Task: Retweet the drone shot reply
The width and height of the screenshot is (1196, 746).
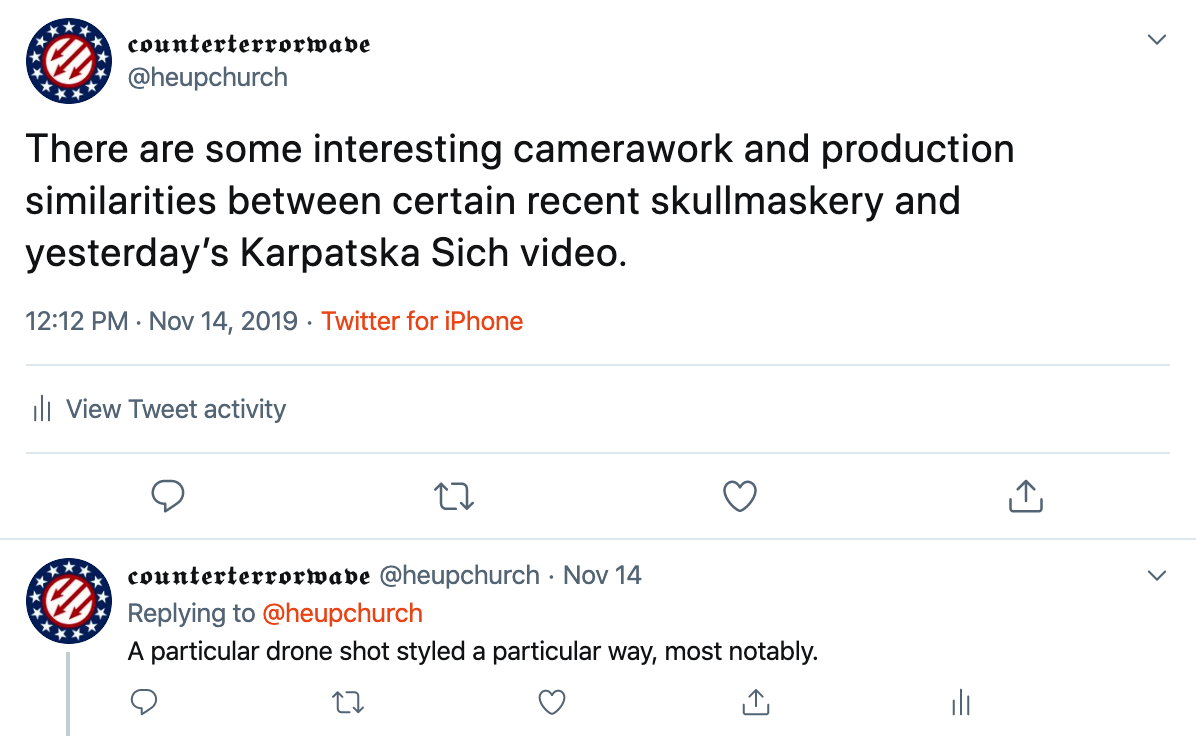Action: (348, 703)
